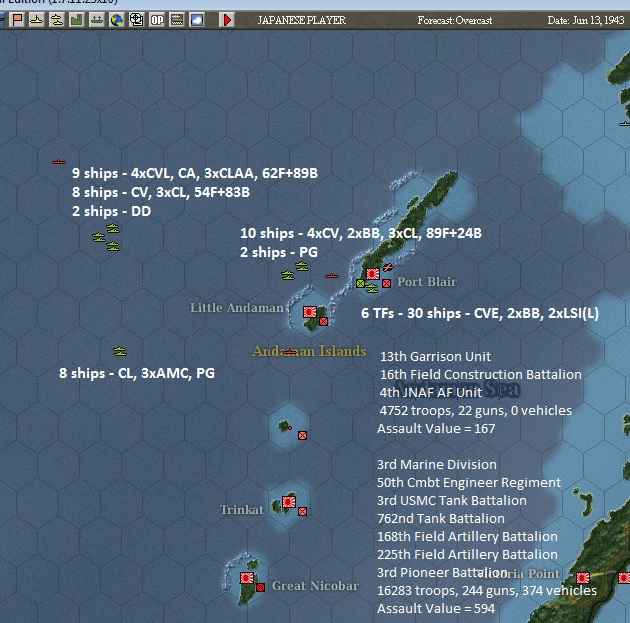This screenshot has width=630, height=623.
Task: Select the red ship icon over Andaman Islands label
Action: (290, 353)
